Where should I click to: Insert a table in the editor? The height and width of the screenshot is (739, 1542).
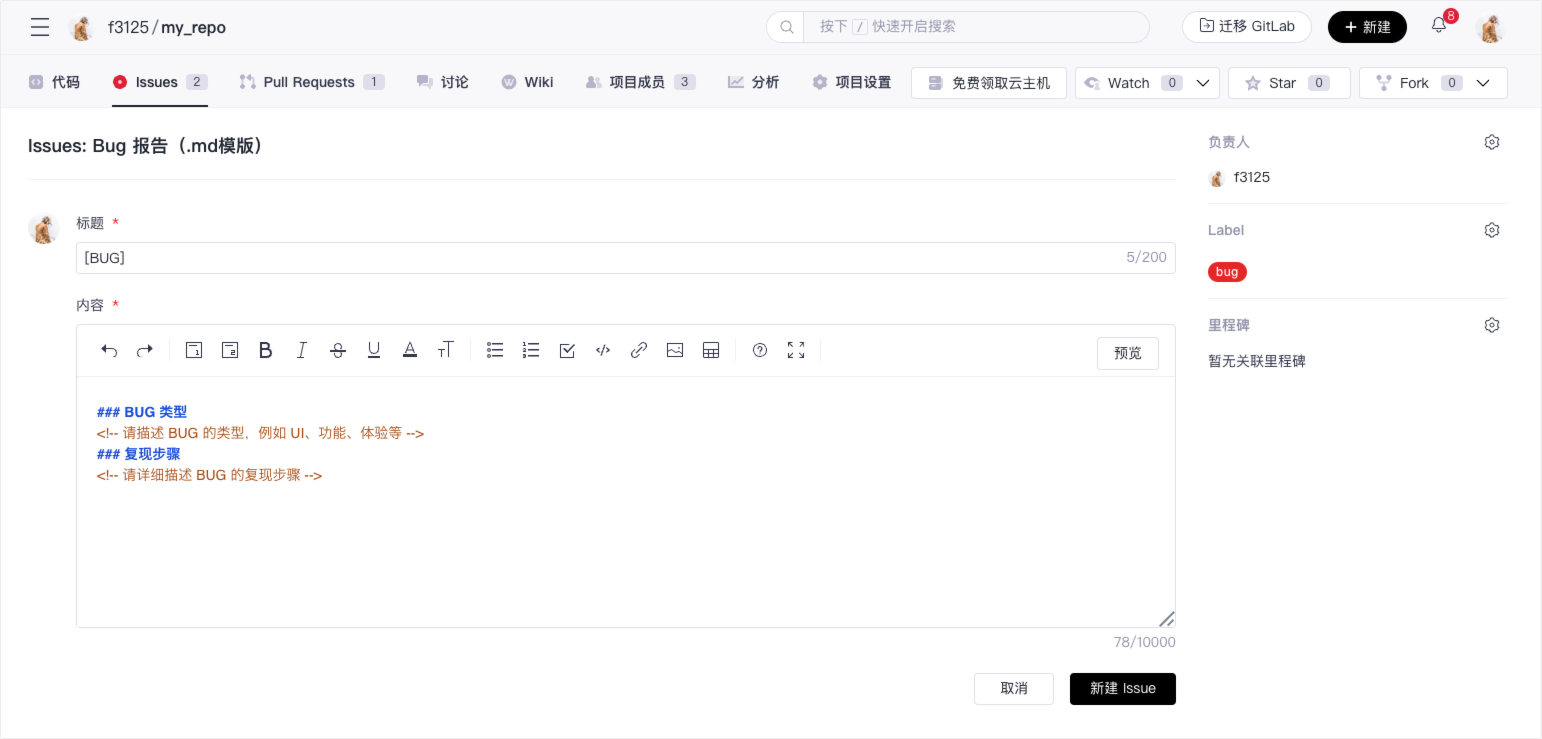point(711,350)
